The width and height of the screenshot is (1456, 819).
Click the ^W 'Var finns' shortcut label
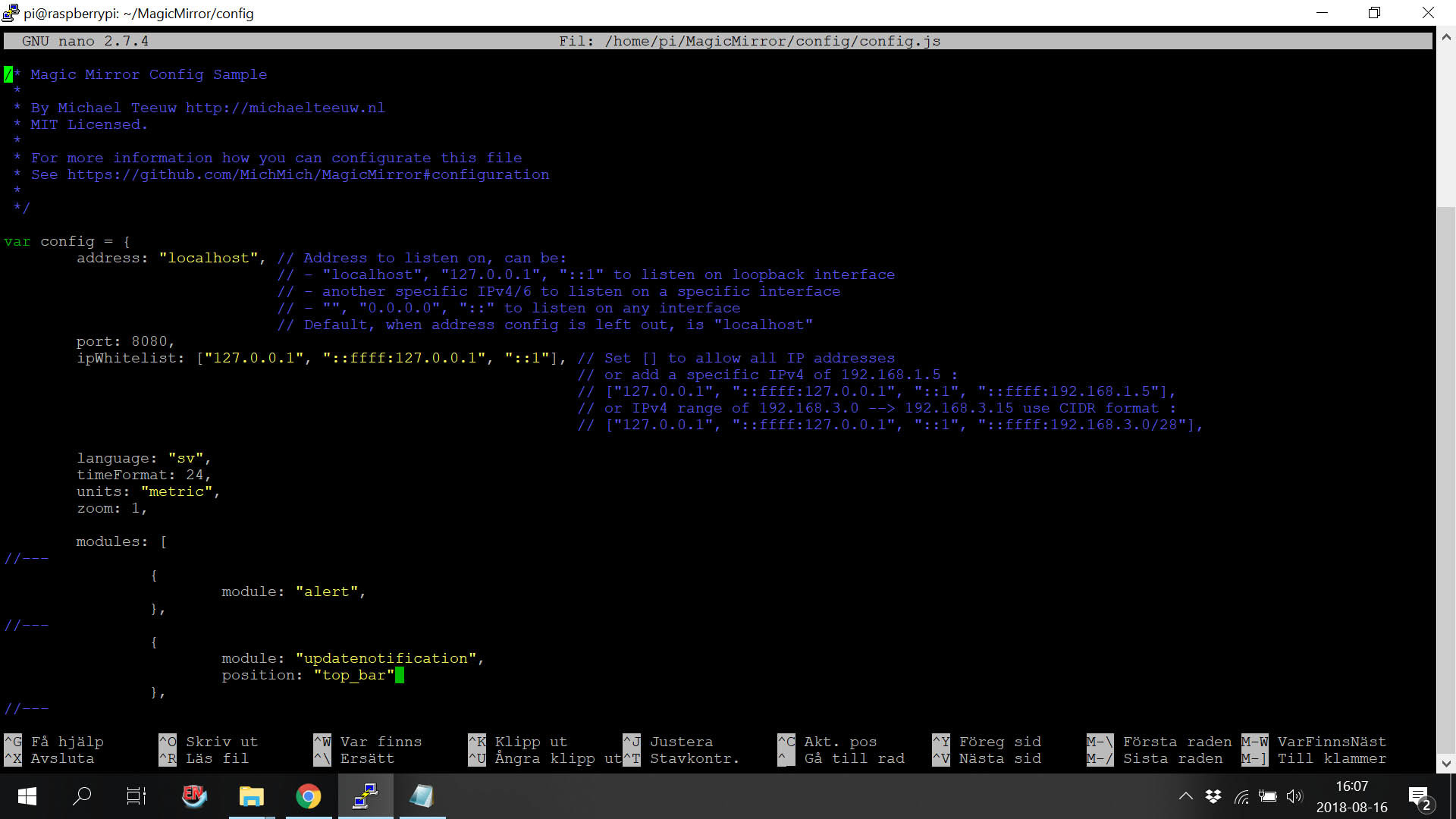[381, 742]
